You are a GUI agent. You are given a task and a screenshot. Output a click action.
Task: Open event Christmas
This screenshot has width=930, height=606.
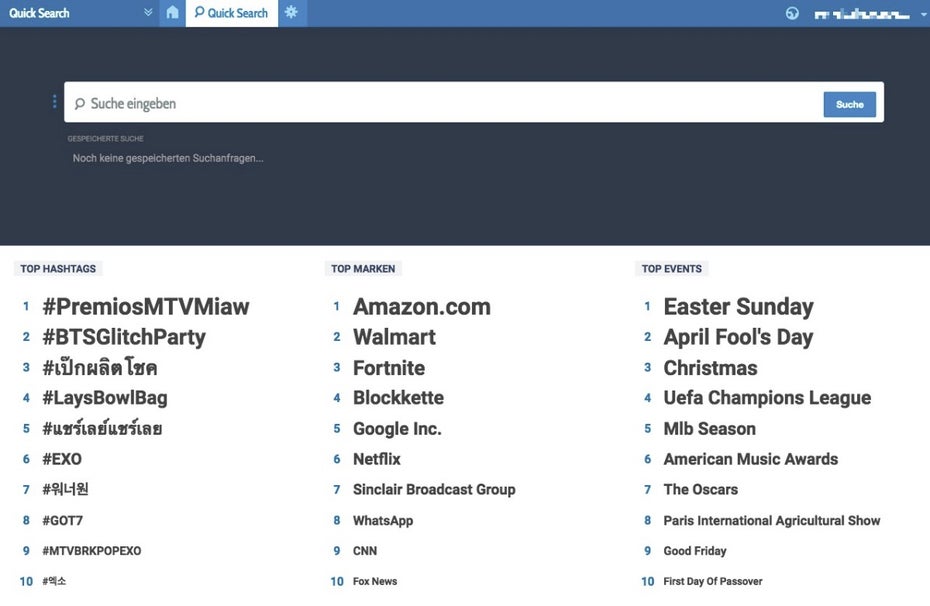[x=711, y=368]
